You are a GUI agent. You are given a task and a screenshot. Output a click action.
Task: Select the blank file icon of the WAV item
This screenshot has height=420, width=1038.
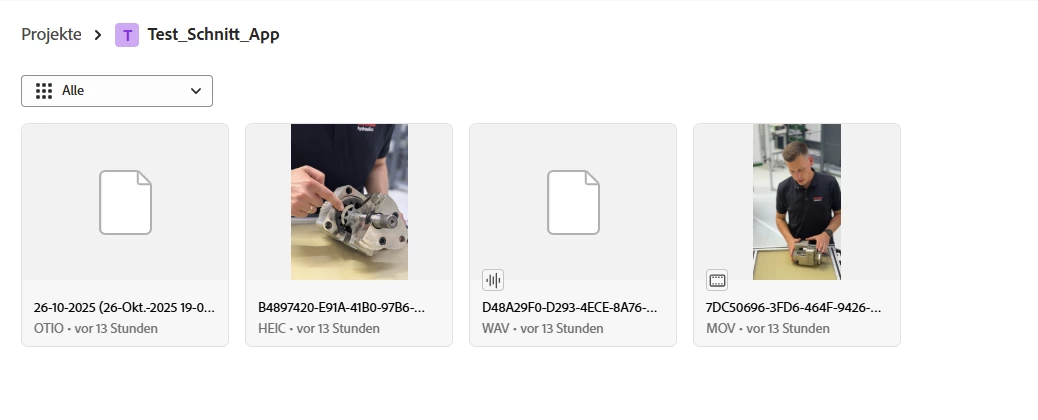point(573,202)
